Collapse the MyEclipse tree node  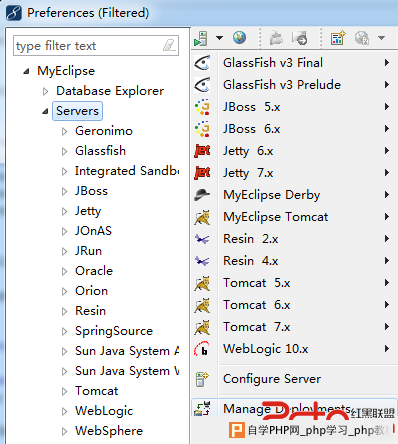(x=26, y=71)
